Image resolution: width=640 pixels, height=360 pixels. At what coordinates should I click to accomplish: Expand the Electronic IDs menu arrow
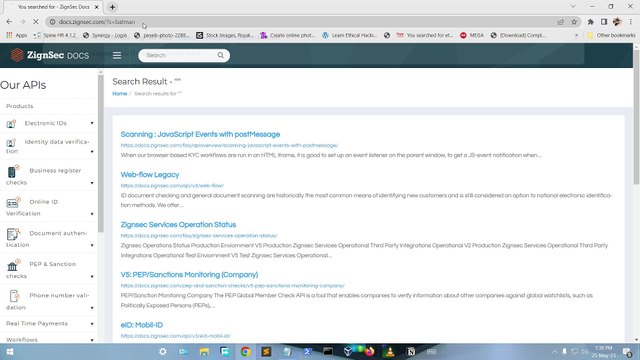click(x=92, y=123)
